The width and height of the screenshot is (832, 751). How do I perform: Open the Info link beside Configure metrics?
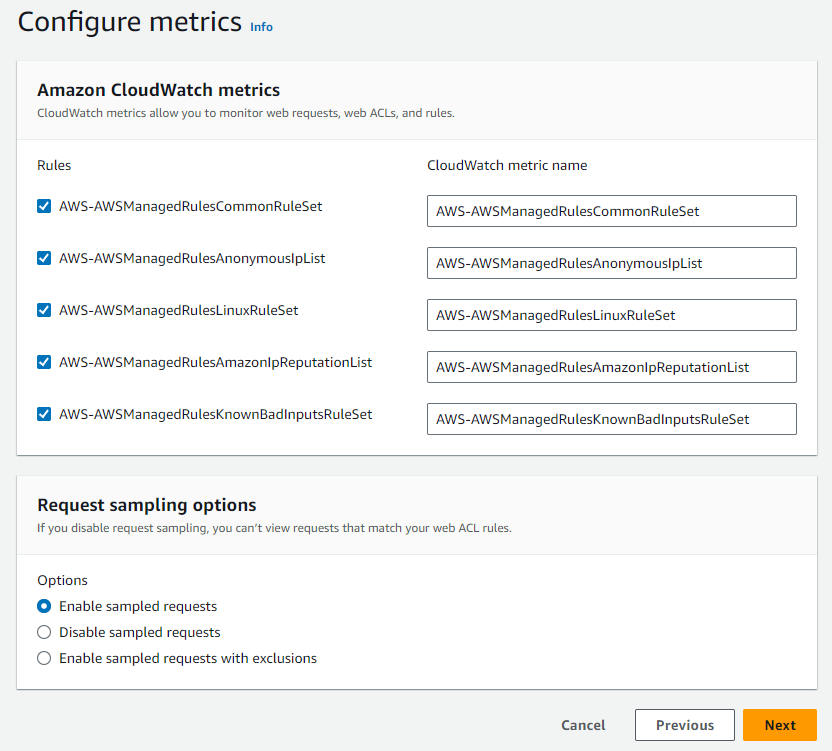[261, 27]
